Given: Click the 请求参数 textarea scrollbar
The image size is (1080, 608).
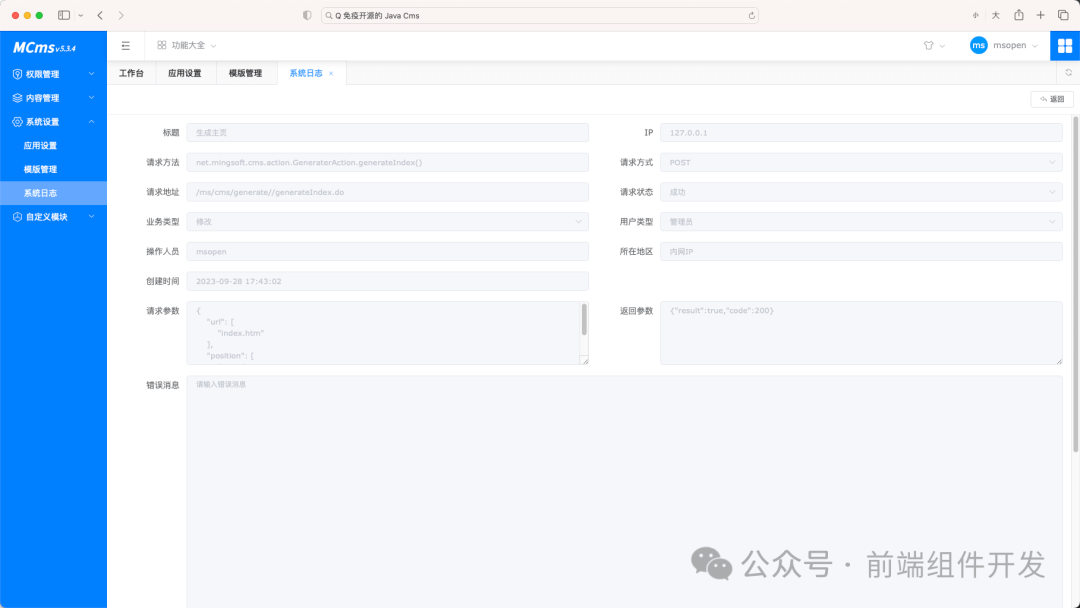Looking at the screenshot, I should tap(584, 319).
